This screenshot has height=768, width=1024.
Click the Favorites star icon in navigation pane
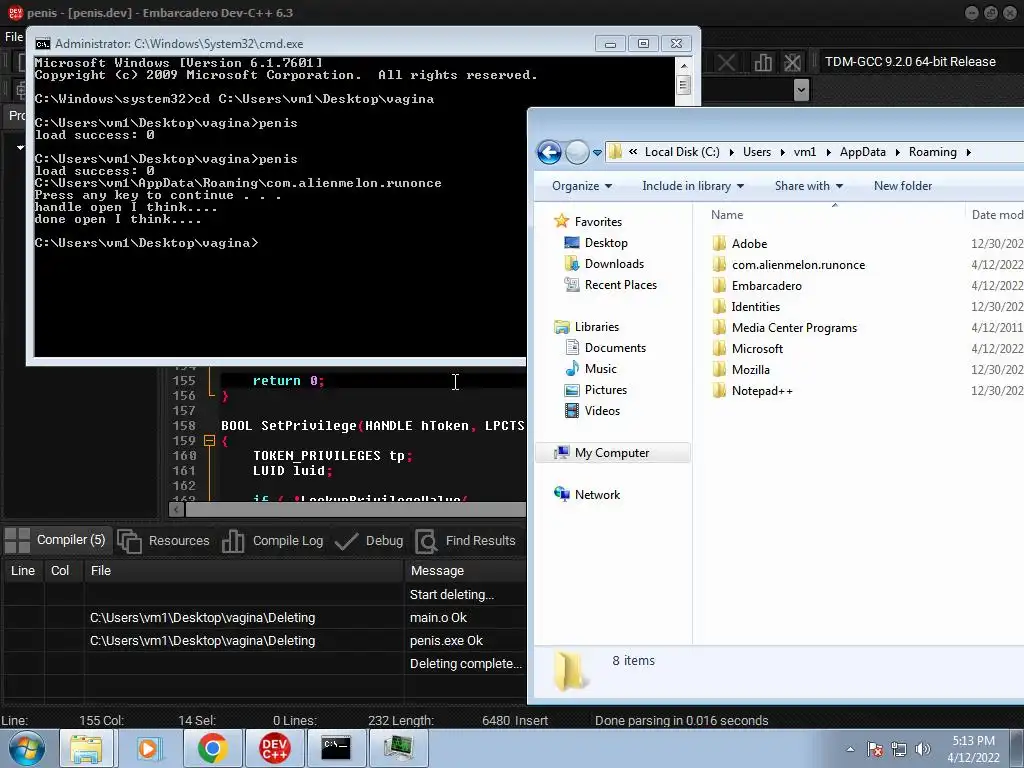(x=561, y=221)
